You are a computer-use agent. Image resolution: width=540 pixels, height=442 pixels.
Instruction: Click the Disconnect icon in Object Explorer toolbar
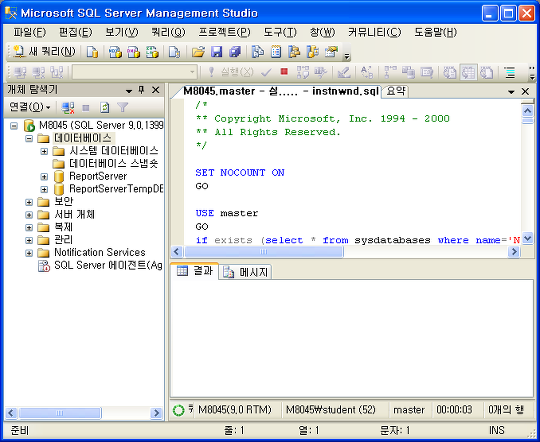click(68, 108)
